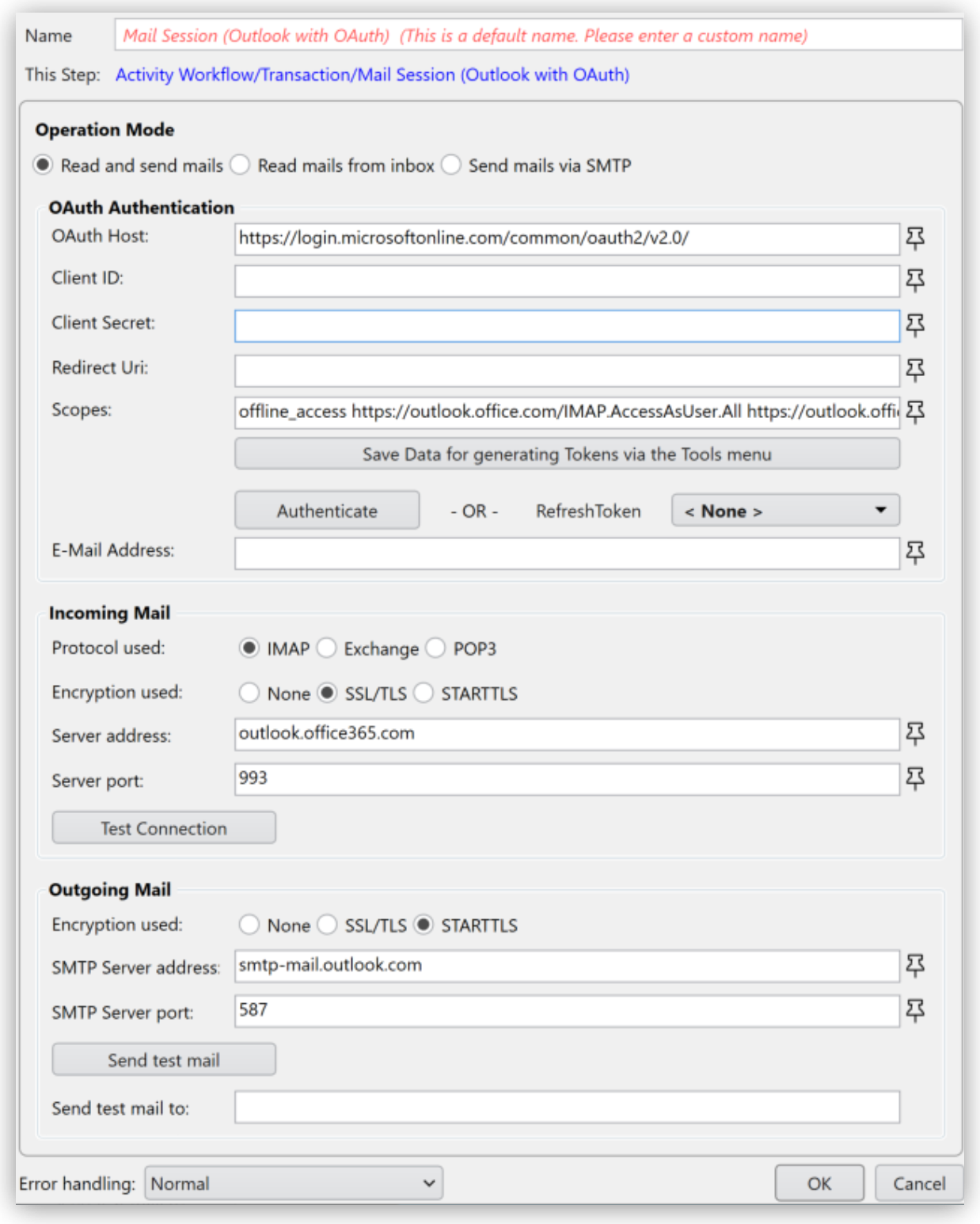This screenshot has width=980, height=1224.
Task: Select the Send mails via SMTP mode
Action: click(x=451, y=165)
